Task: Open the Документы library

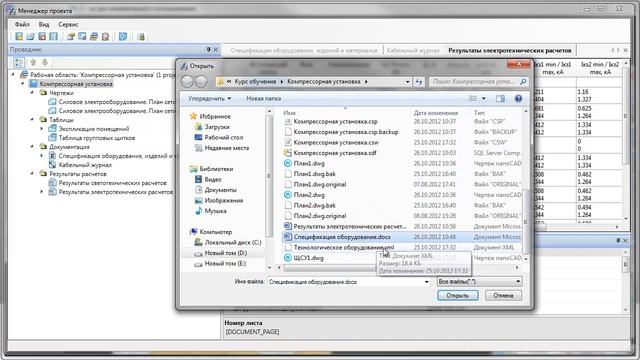Action: click(220, 190)
